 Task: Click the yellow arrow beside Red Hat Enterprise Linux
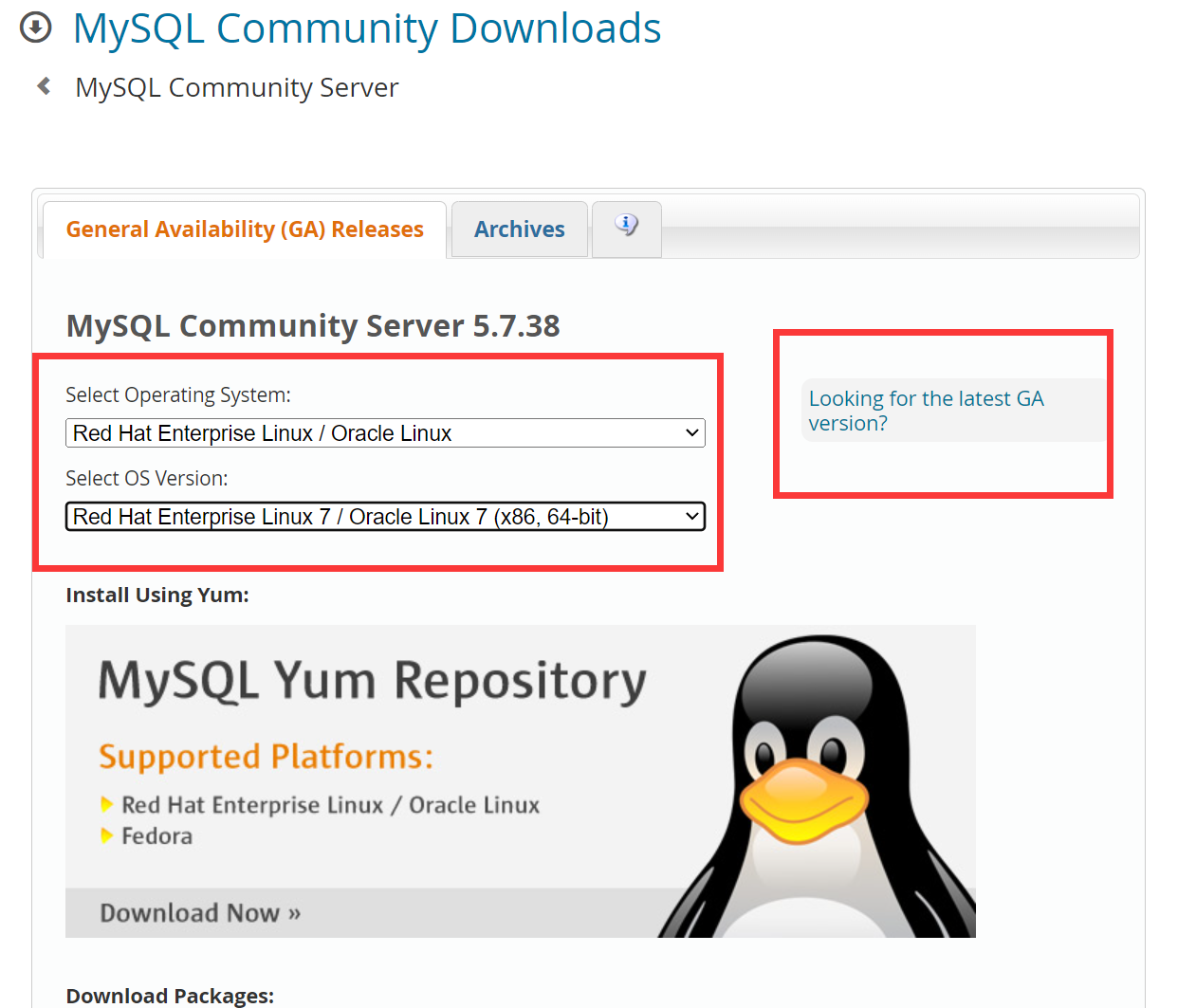point(106,803)
